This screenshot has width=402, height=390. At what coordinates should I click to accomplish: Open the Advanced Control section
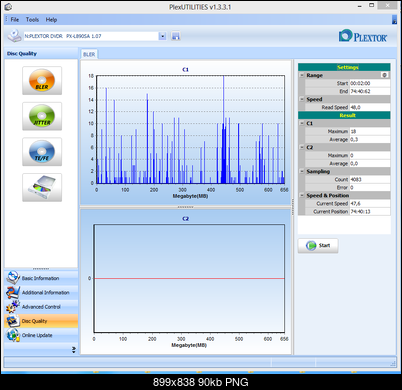(x=42, y=307)
